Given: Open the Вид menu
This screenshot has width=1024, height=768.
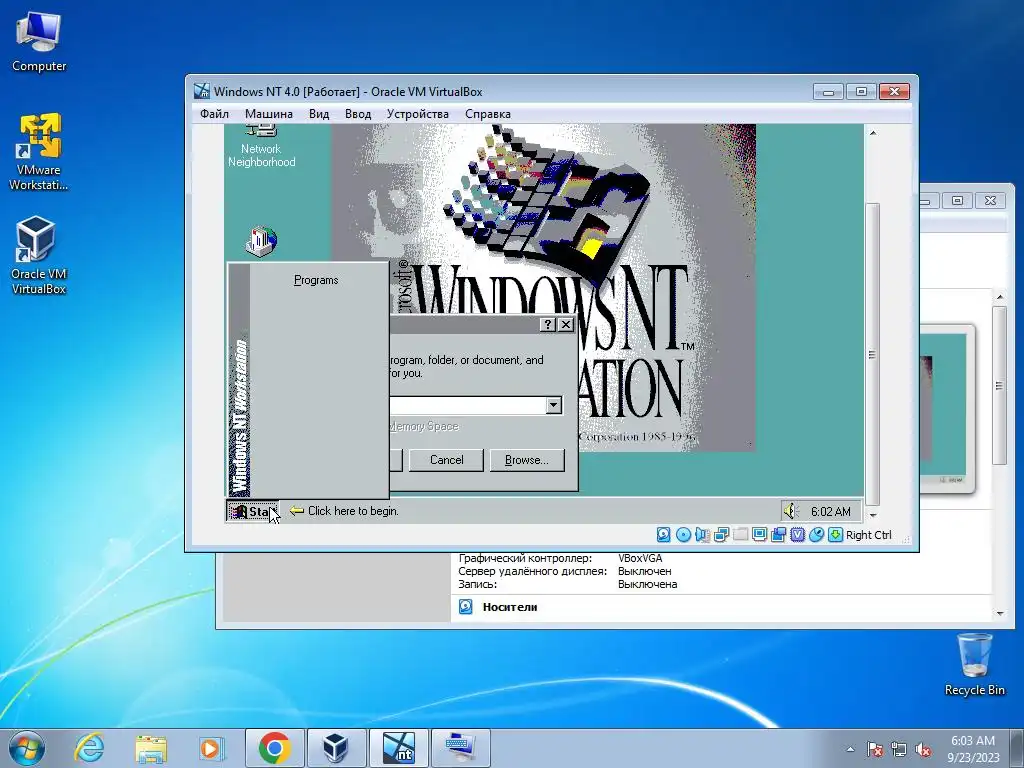Looking at the screenshot, I should pyautogui.click(x=319, y=114).
